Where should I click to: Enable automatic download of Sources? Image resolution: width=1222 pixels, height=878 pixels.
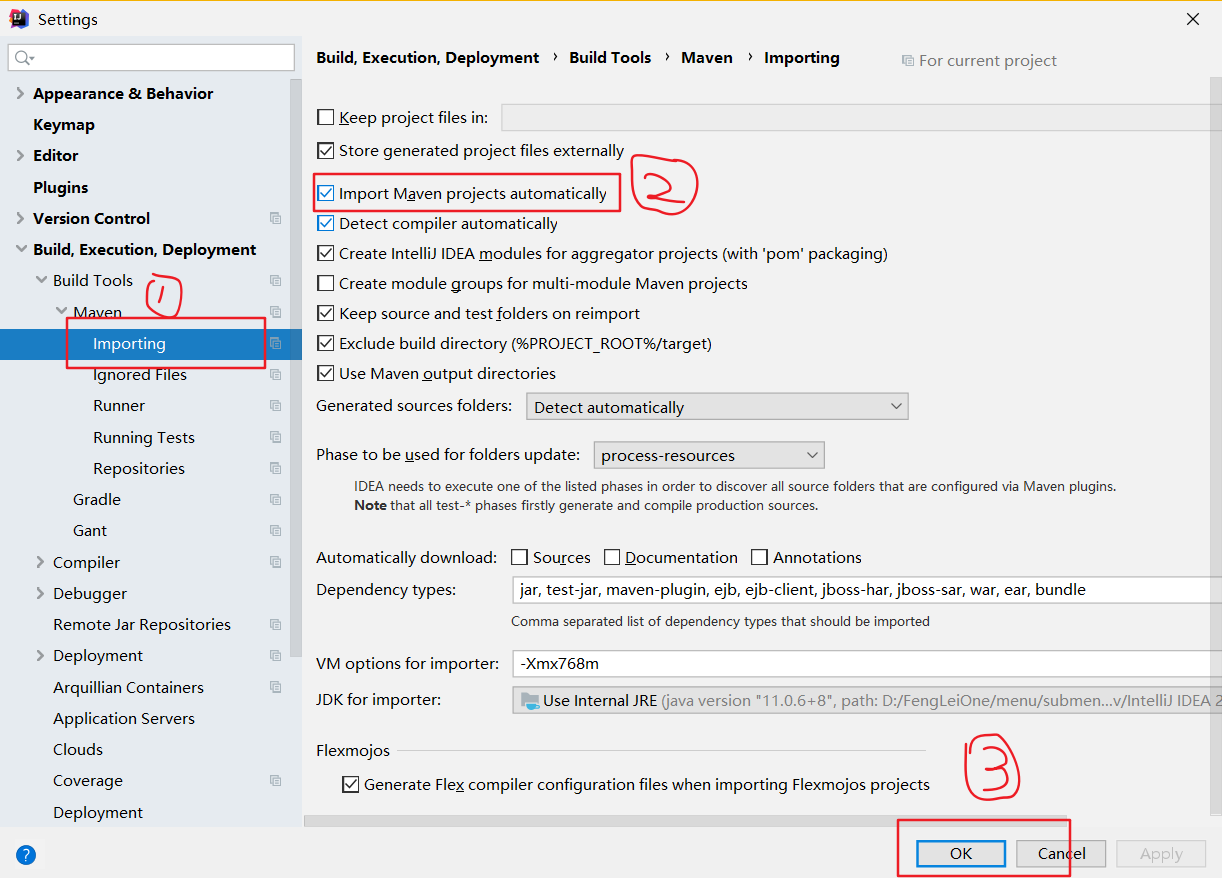pos(519,557)
